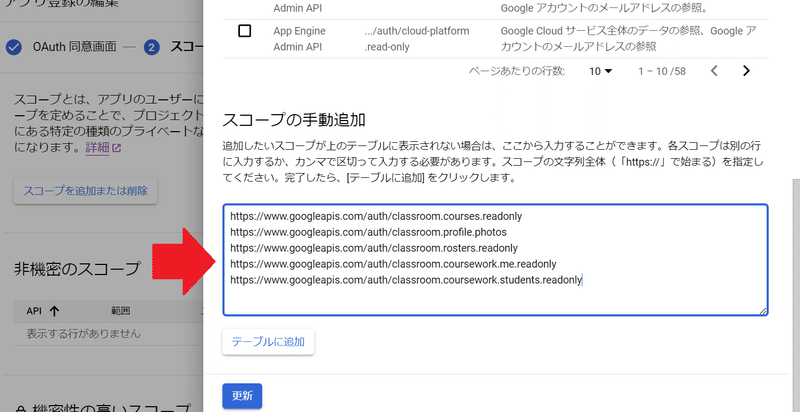Click the external-link icon beside 詳細
The width and height of the screenshot is (800, 412).
pos(117,148)
